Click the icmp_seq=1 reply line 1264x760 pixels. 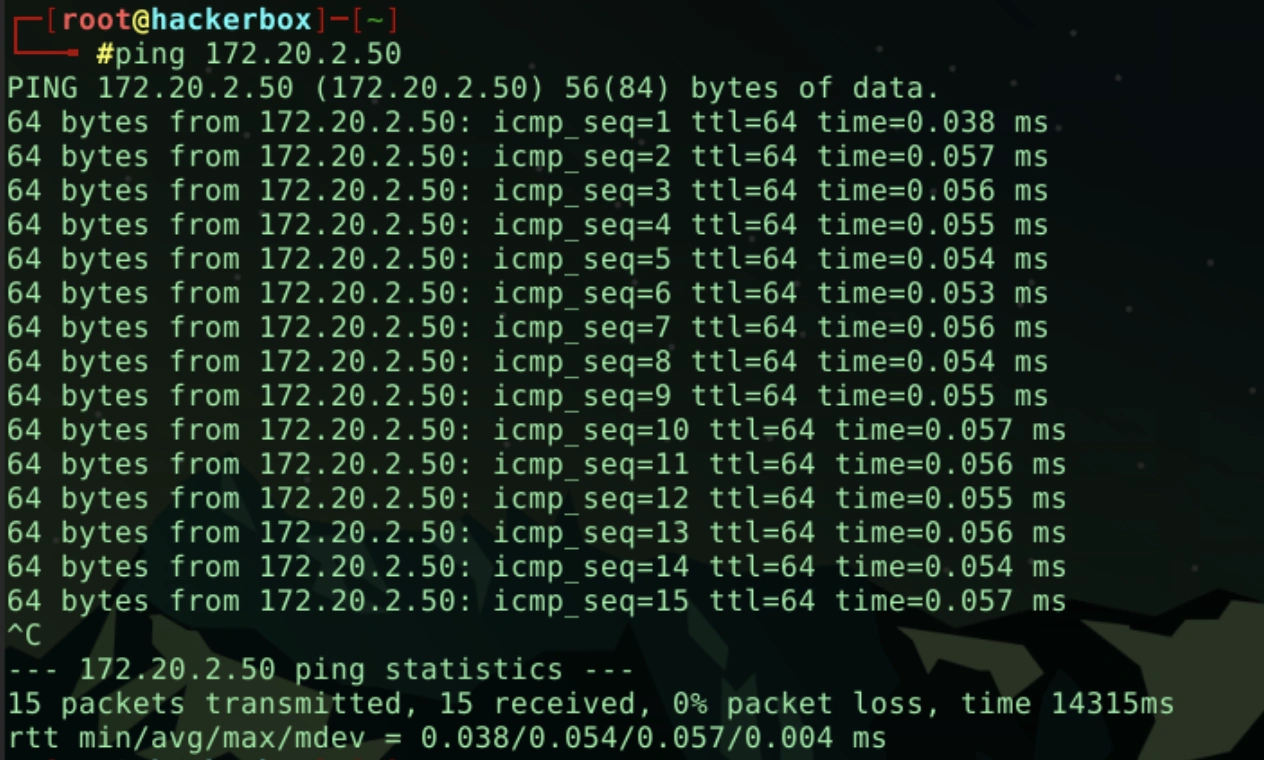click(527, 123)
